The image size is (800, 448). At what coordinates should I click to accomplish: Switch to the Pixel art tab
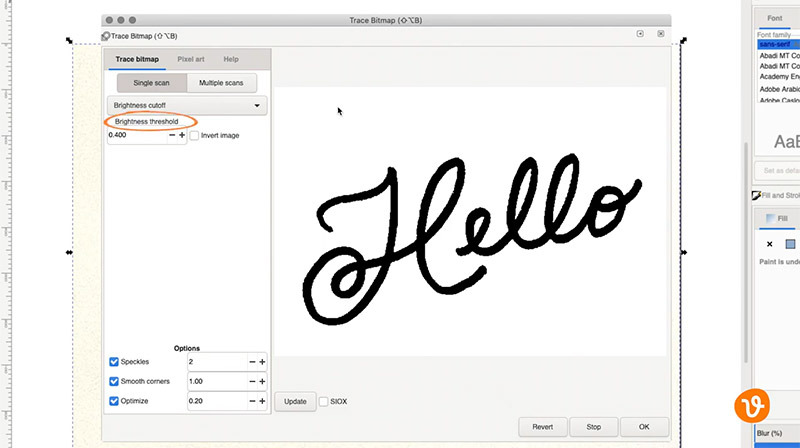point(191,59)
